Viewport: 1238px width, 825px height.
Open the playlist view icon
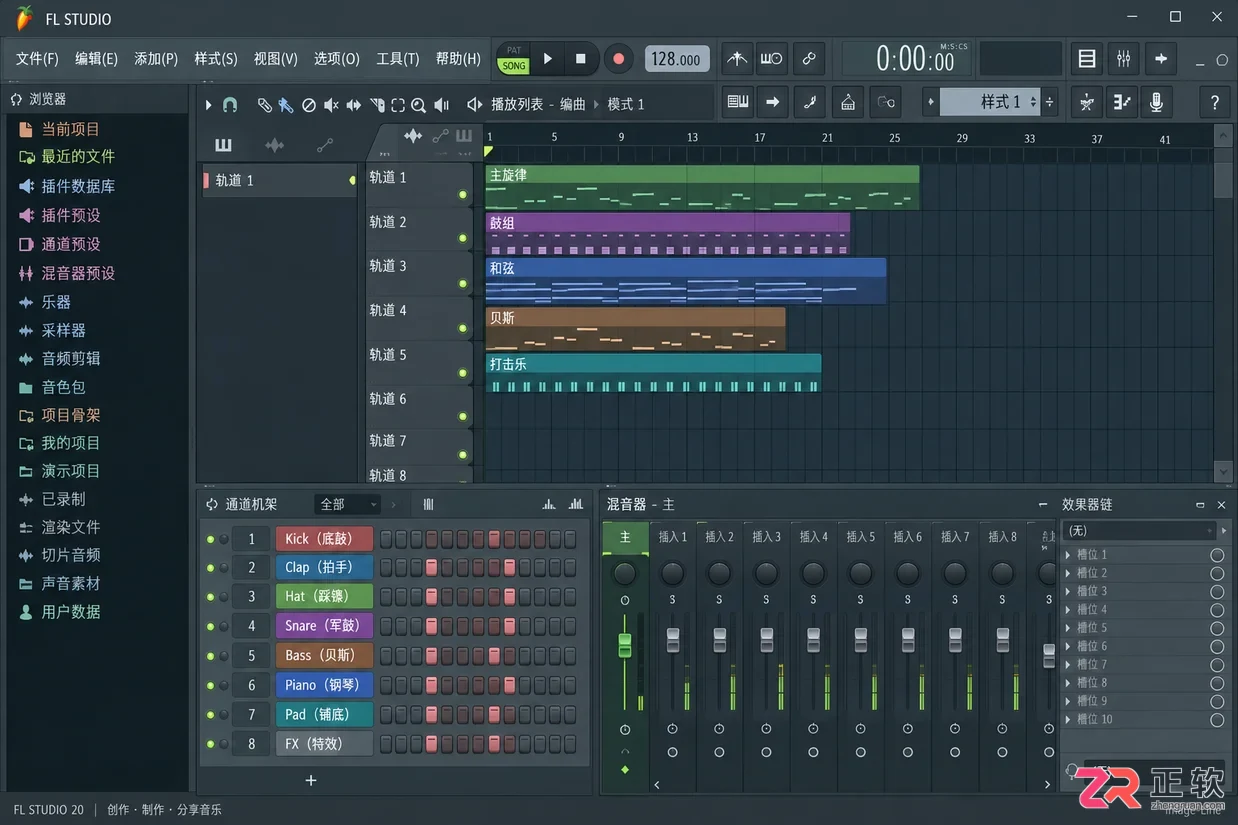click(x=1086, y=59)
